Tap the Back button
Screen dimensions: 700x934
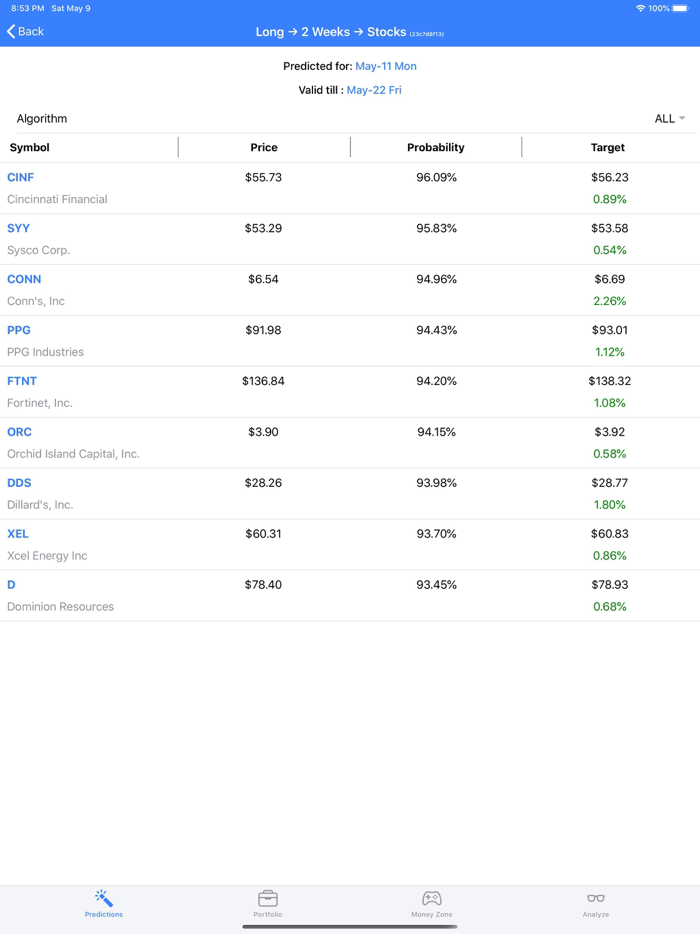click(x=26, y=31)
